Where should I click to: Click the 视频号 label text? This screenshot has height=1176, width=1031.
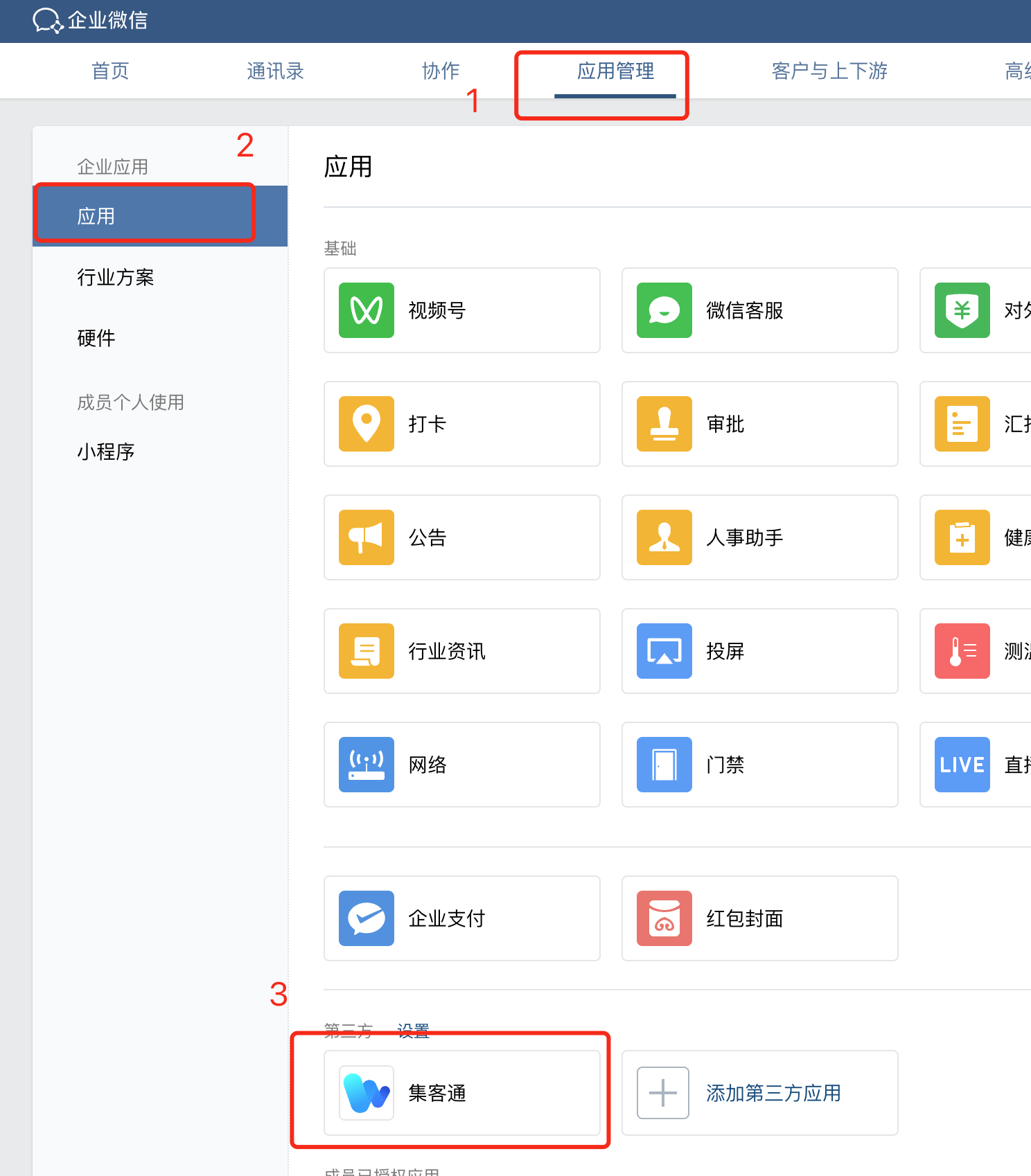tap(437, 310)
